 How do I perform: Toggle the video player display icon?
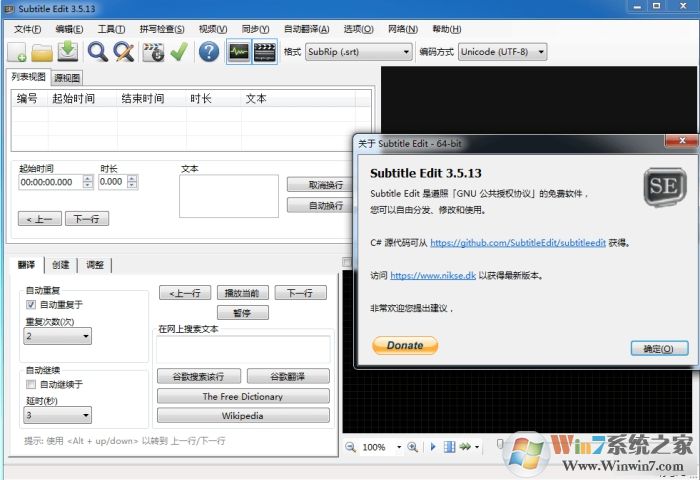click(x=265, y=51)
